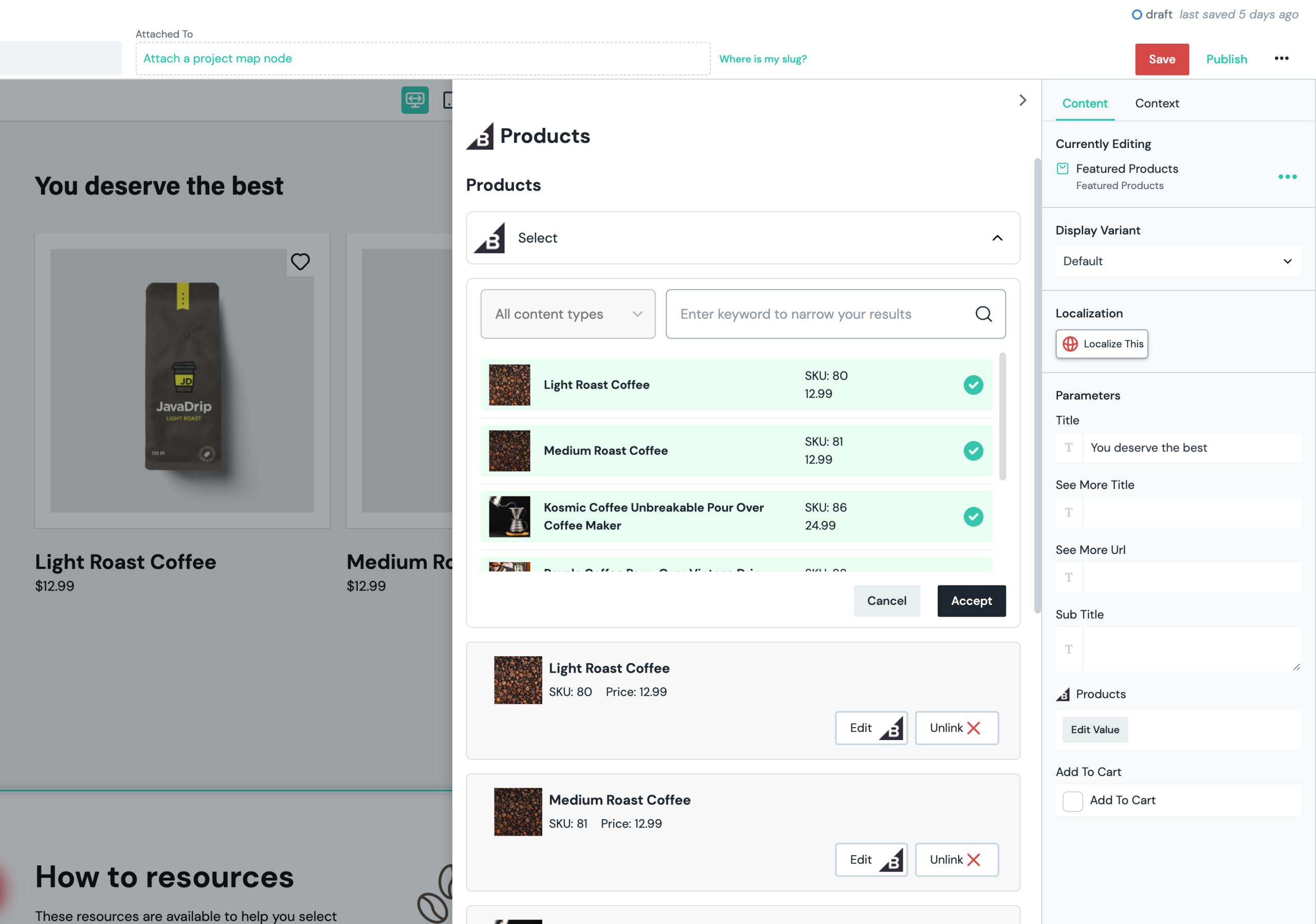Viewport: 1316px width, 924px height.
Task: Collapse the Products panel with the right chevron
Action: tap(1022, 100)
